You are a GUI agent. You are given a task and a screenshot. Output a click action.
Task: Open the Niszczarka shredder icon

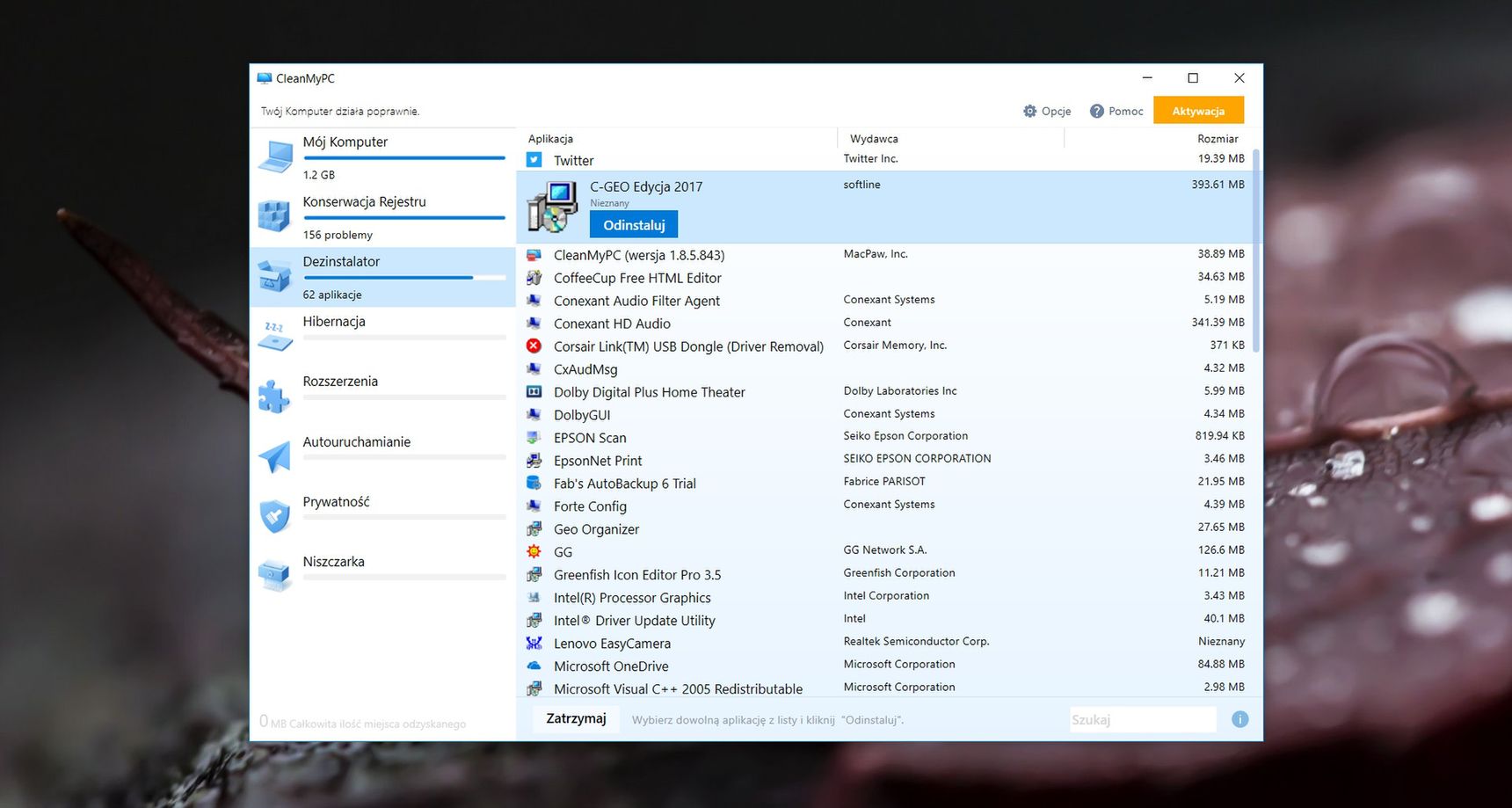coord(274,576)
